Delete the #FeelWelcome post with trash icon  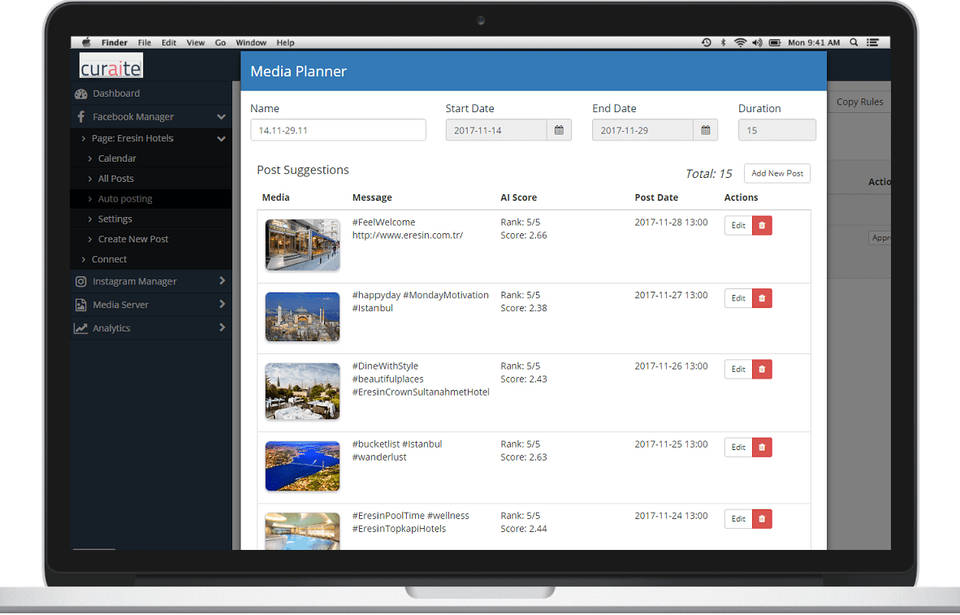[x=762, y=226]
